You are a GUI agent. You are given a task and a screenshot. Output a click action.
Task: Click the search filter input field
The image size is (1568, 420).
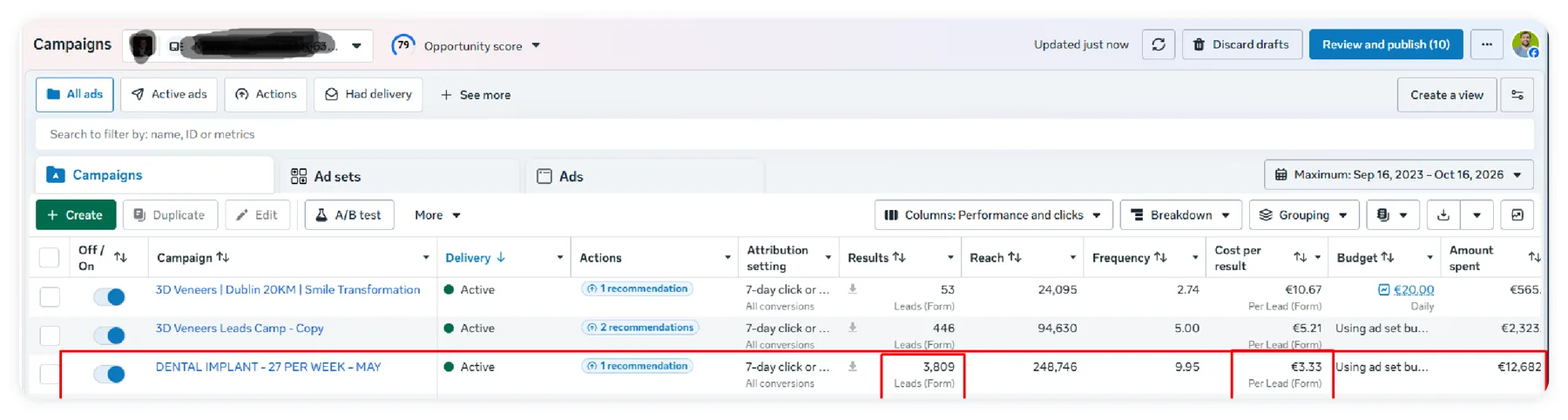784,134
